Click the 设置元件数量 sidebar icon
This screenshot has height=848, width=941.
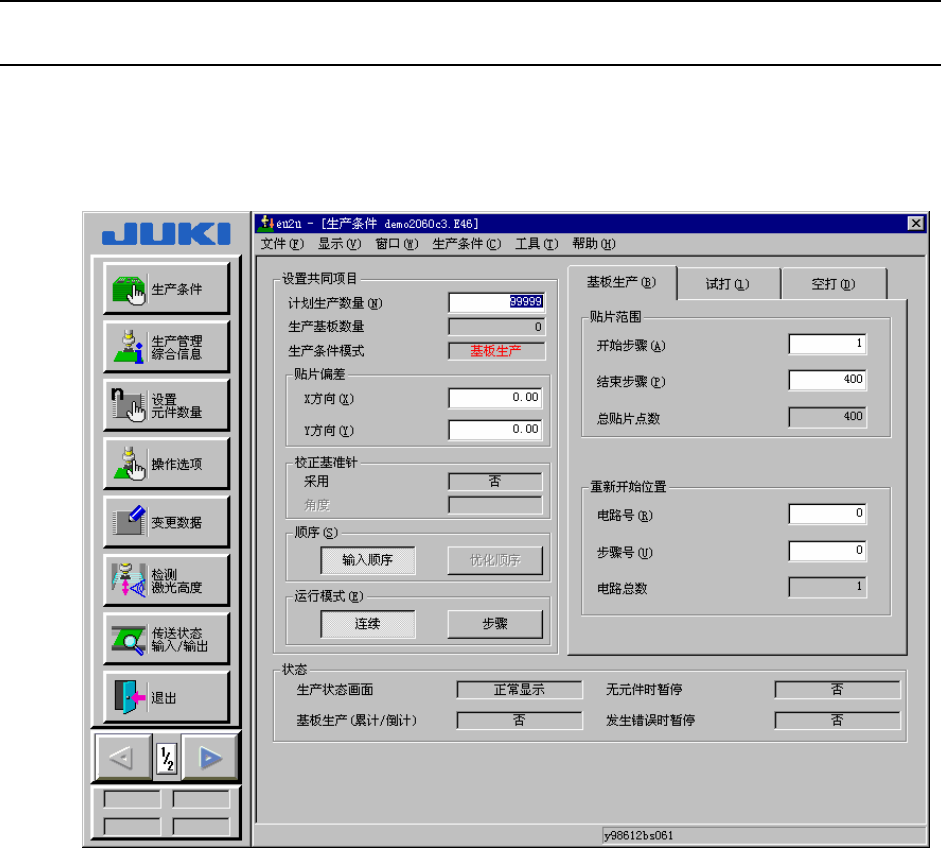click(166, 405)
